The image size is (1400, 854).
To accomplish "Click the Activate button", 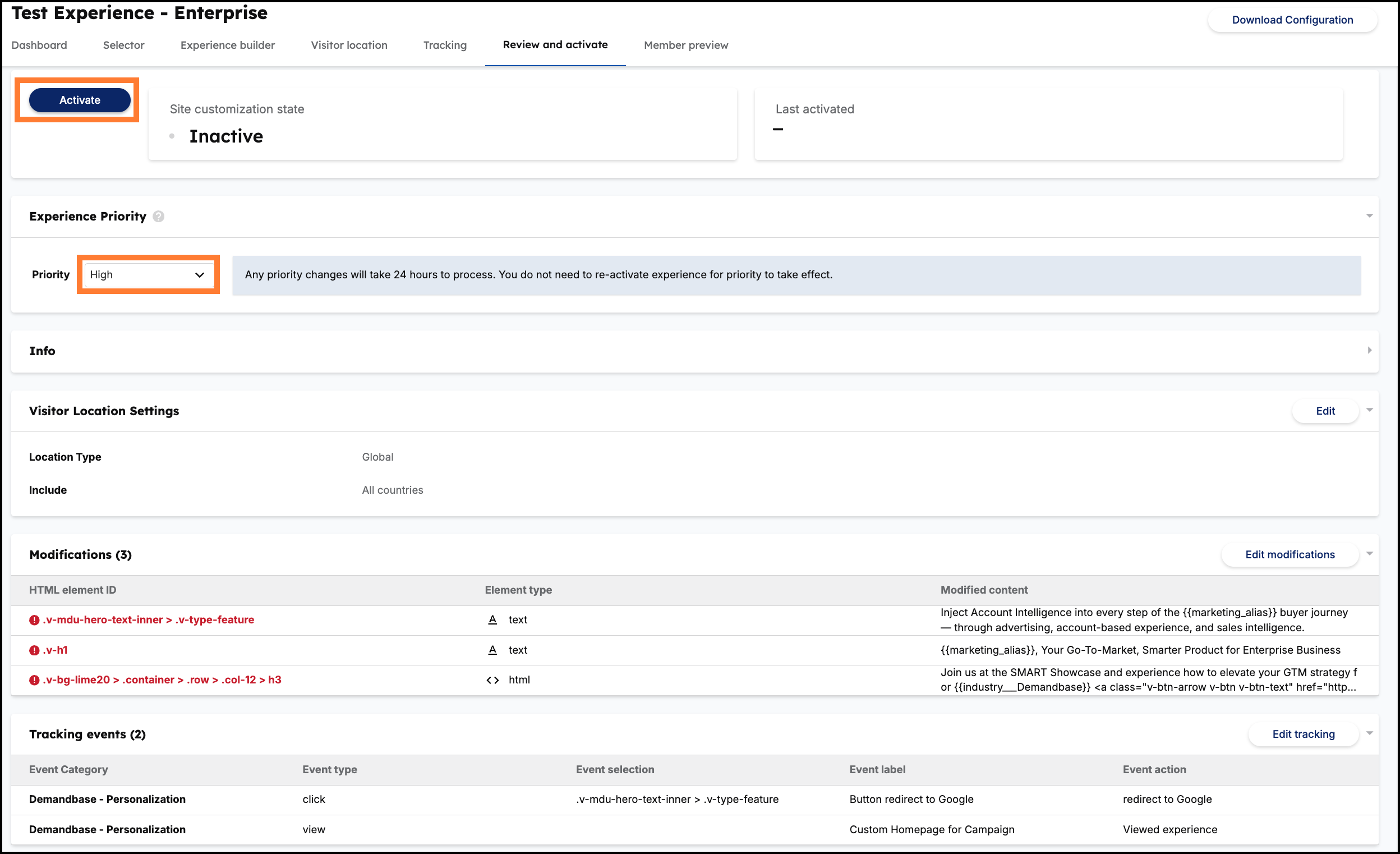I will (x=79, y=99).
